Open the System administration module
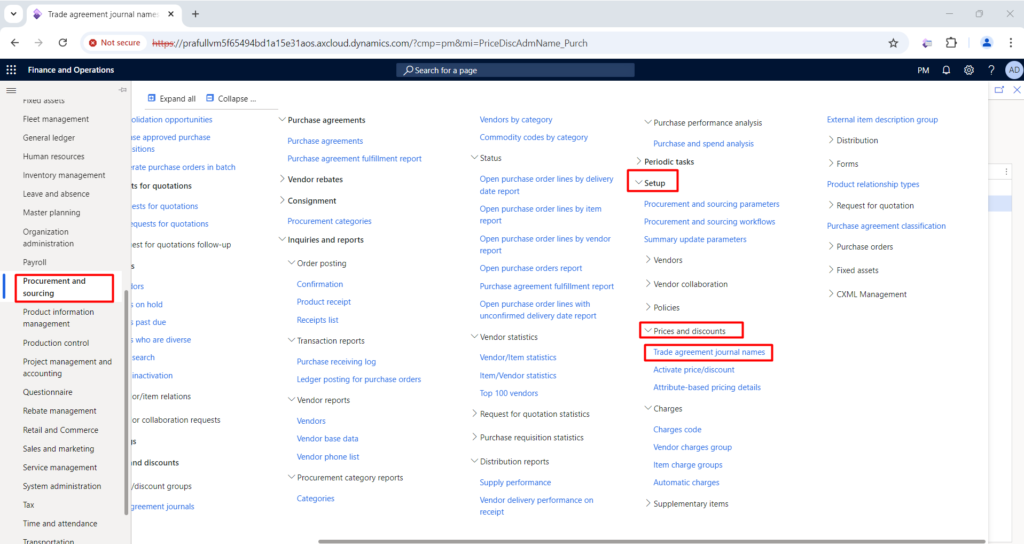Screen dimensions: 1024x544 coord(62,486)
